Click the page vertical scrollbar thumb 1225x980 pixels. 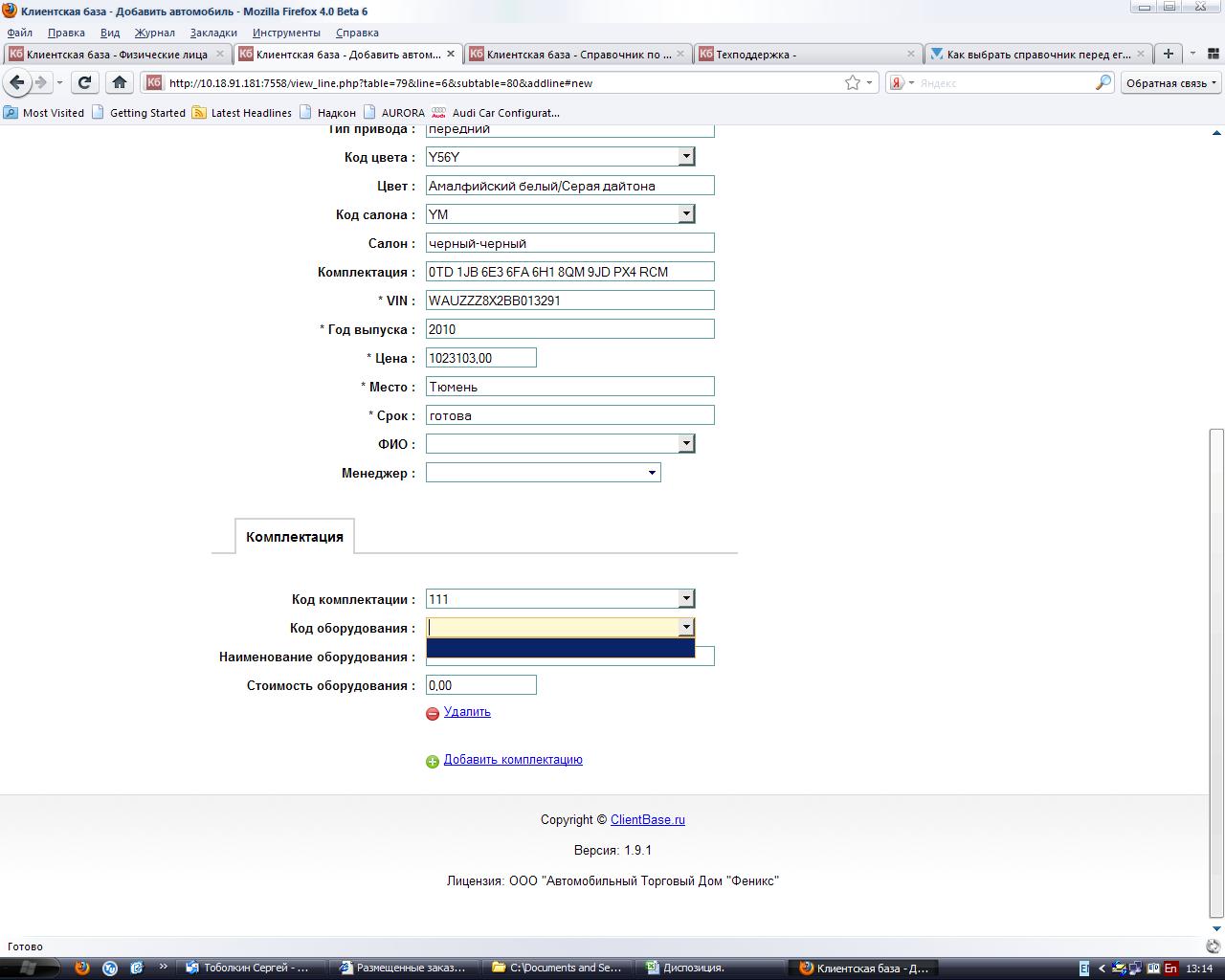(1217, 672)
